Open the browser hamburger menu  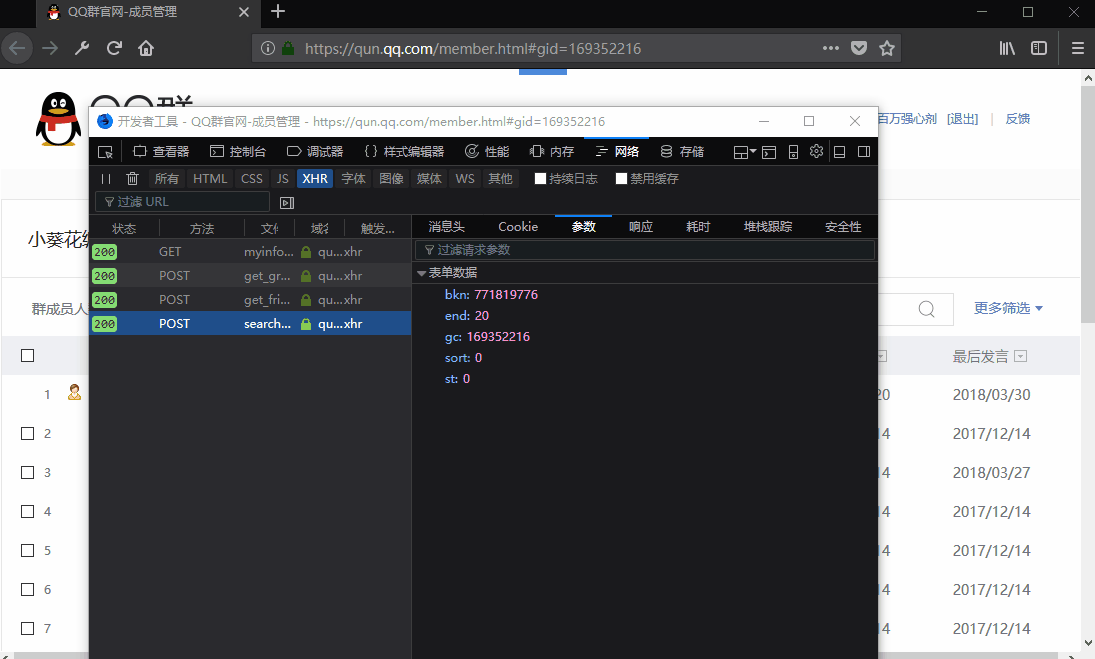pos(1078,48)
